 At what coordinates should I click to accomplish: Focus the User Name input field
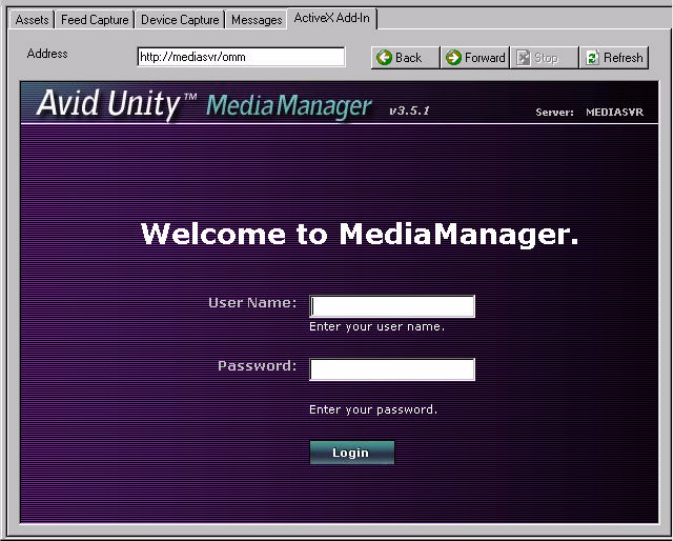tap(392, 306)
